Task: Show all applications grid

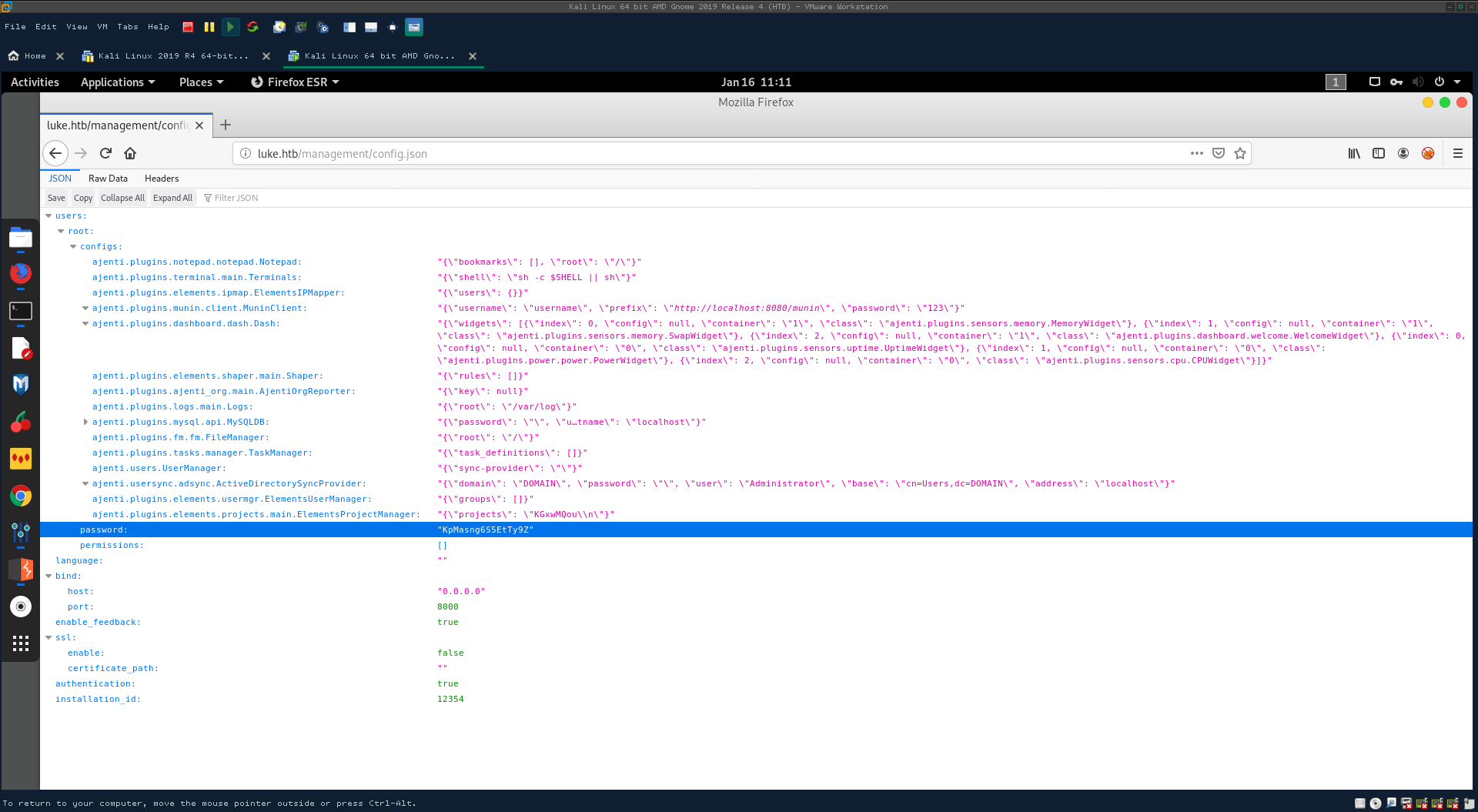Action: (21, 643)
